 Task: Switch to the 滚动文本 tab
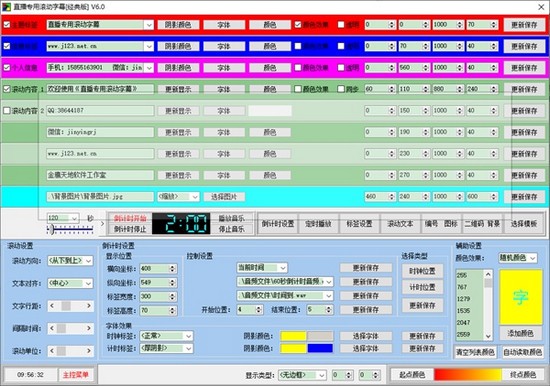[x=400, y=224]
